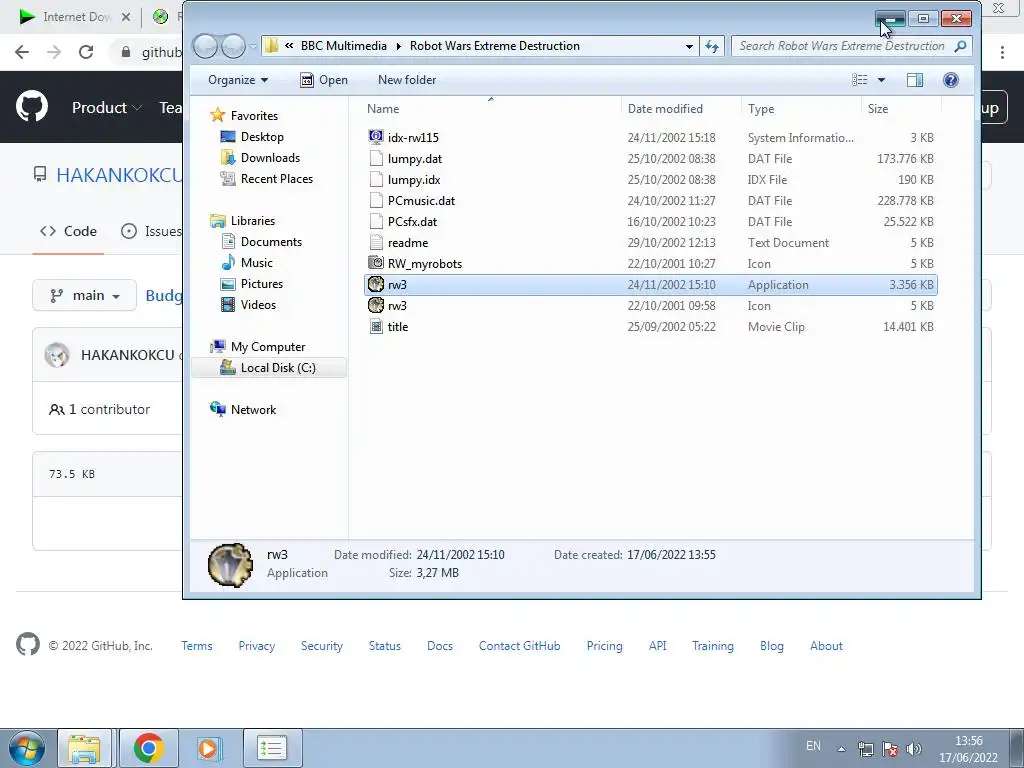This screenshot has height=768, width=1024.
Task: Click the New folder button
Action: (407, 80)
